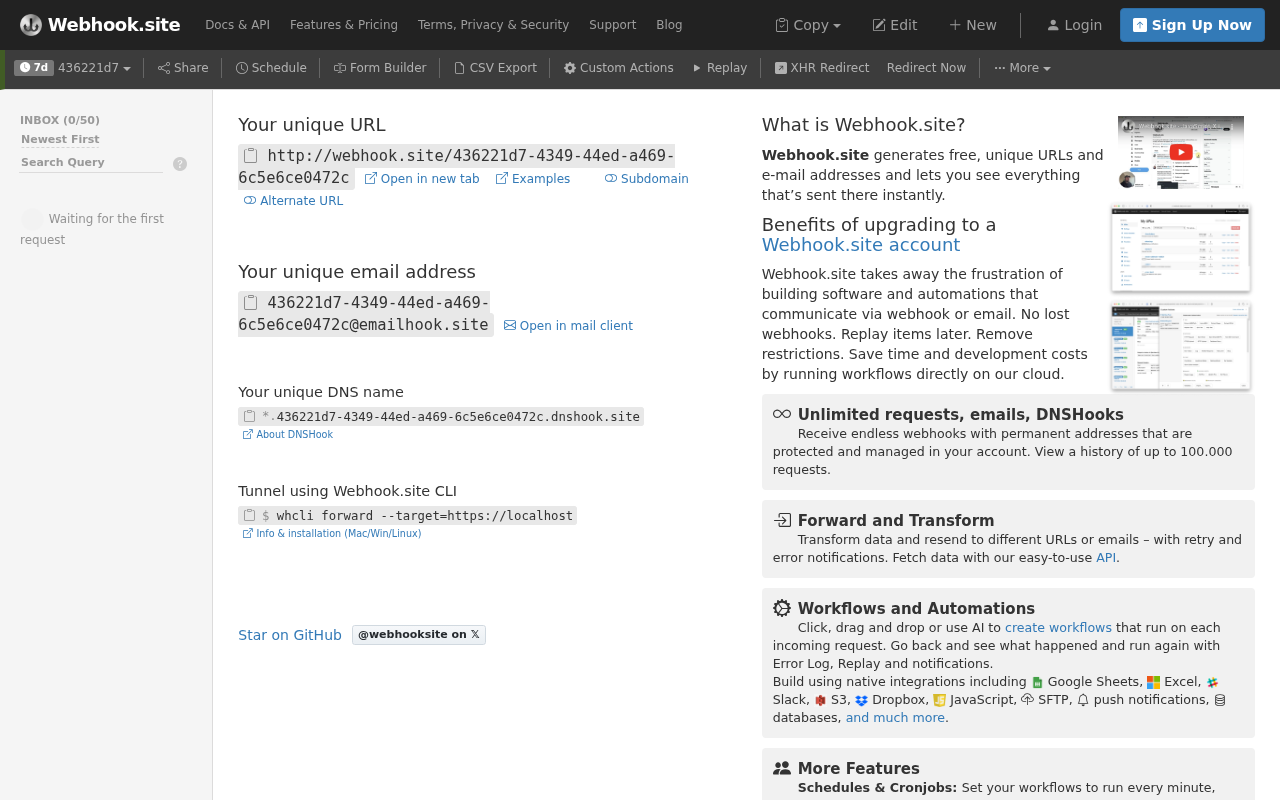Open Custom Actions
1280x800 pixels.
click(618, 68)
